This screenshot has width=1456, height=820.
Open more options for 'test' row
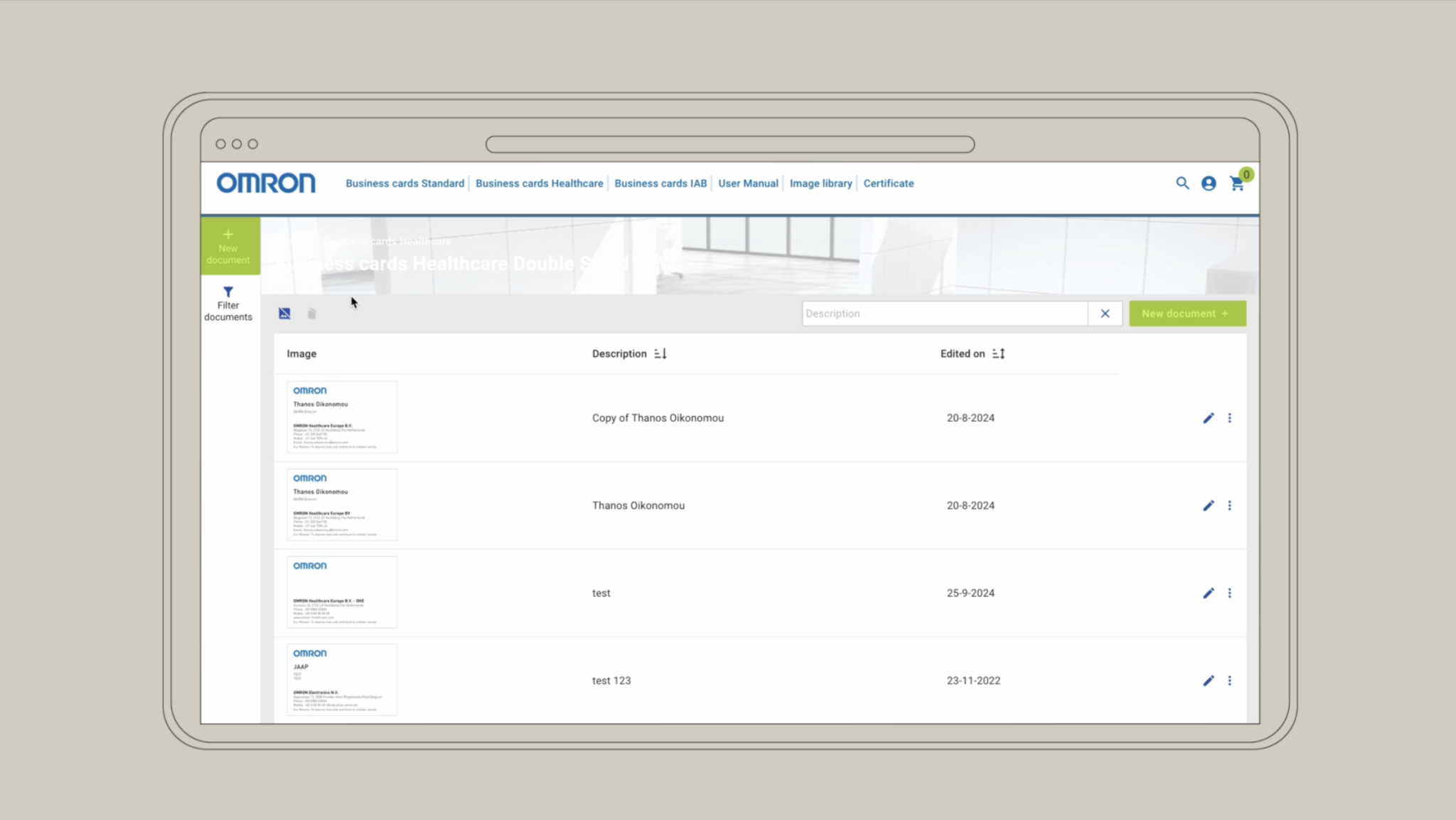pyautogui.click(x=1229, y=593)
